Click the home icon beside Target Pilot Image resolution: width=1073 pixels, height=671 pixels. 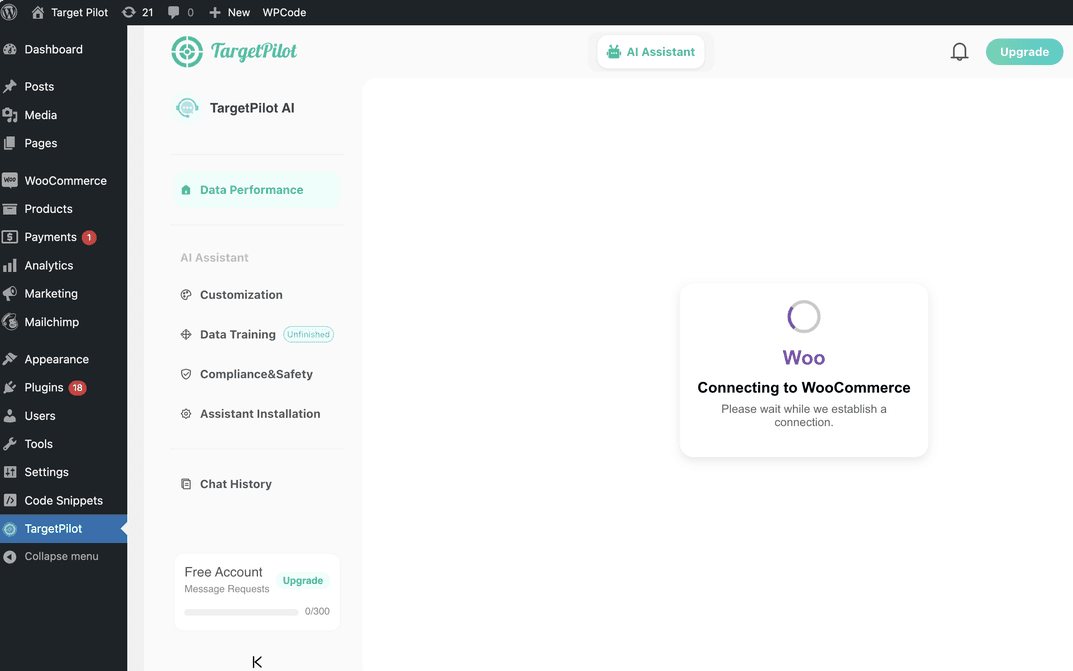(x=38, y=12)
